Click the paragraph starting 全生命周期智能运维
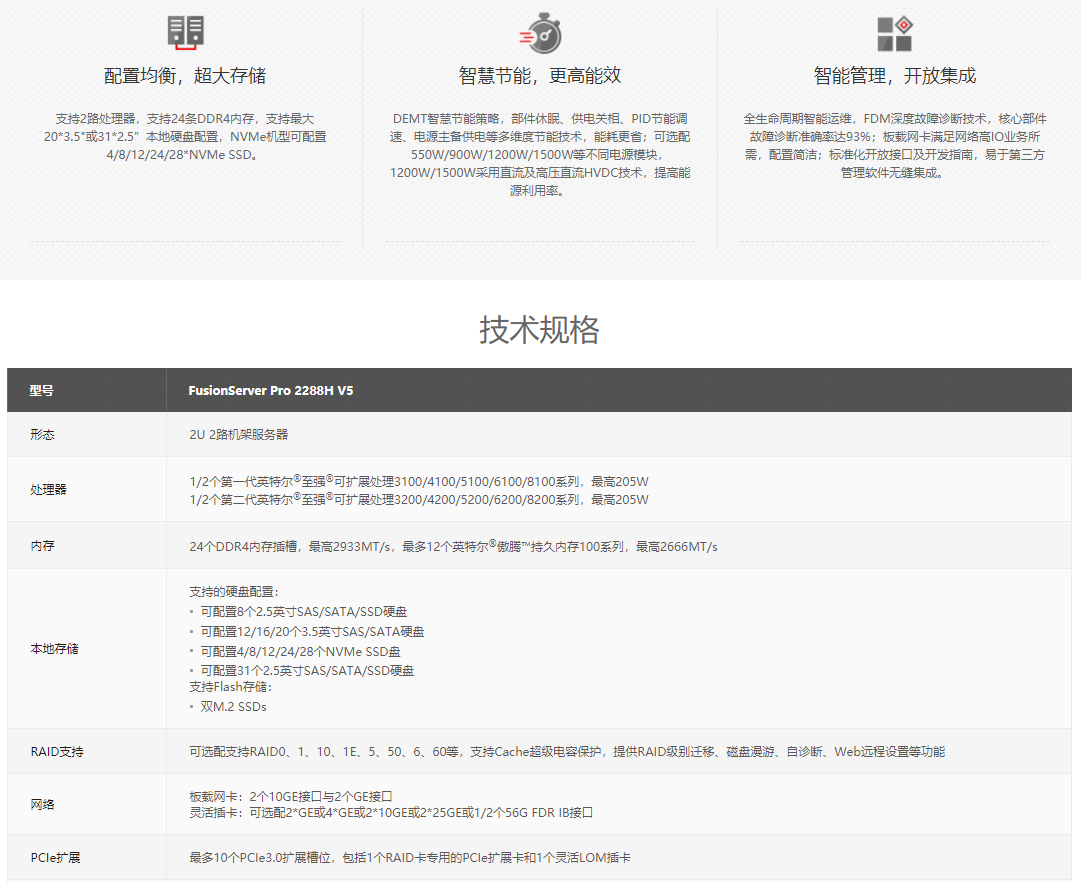Screen dimensions: 1081x882 [895, 146]
